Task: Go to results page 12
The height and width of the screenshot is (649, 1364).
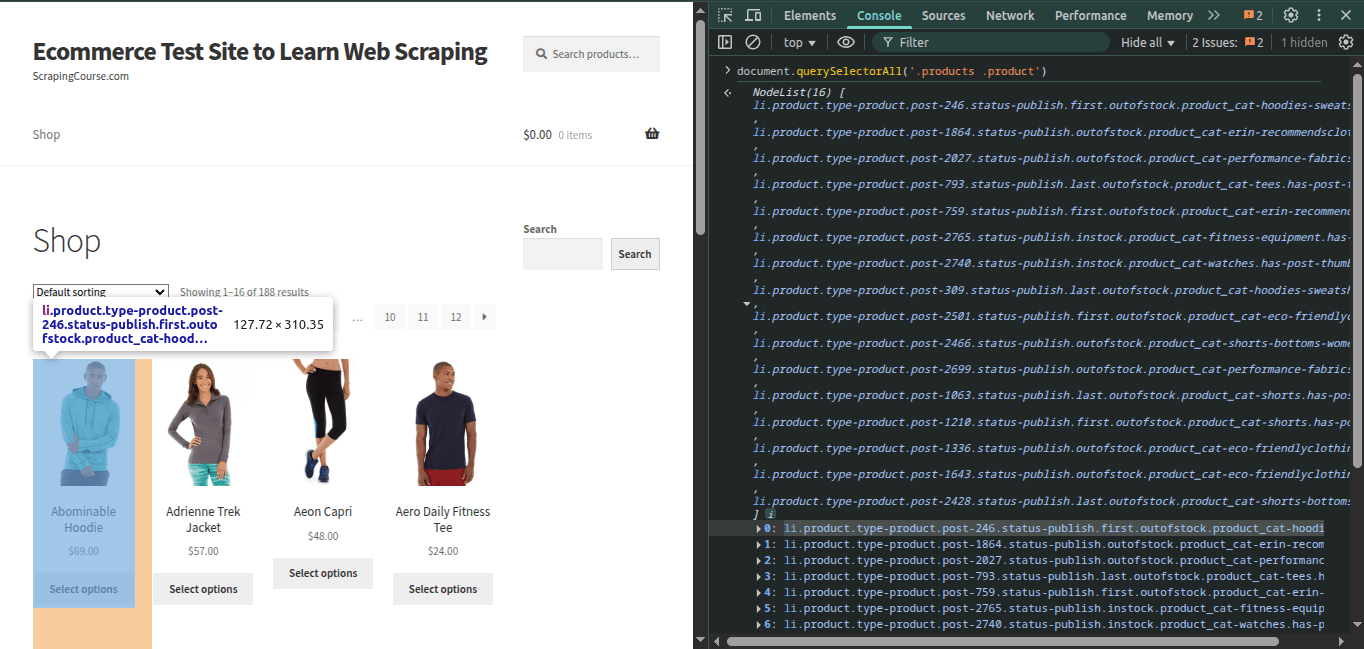Action: point(456,317)
